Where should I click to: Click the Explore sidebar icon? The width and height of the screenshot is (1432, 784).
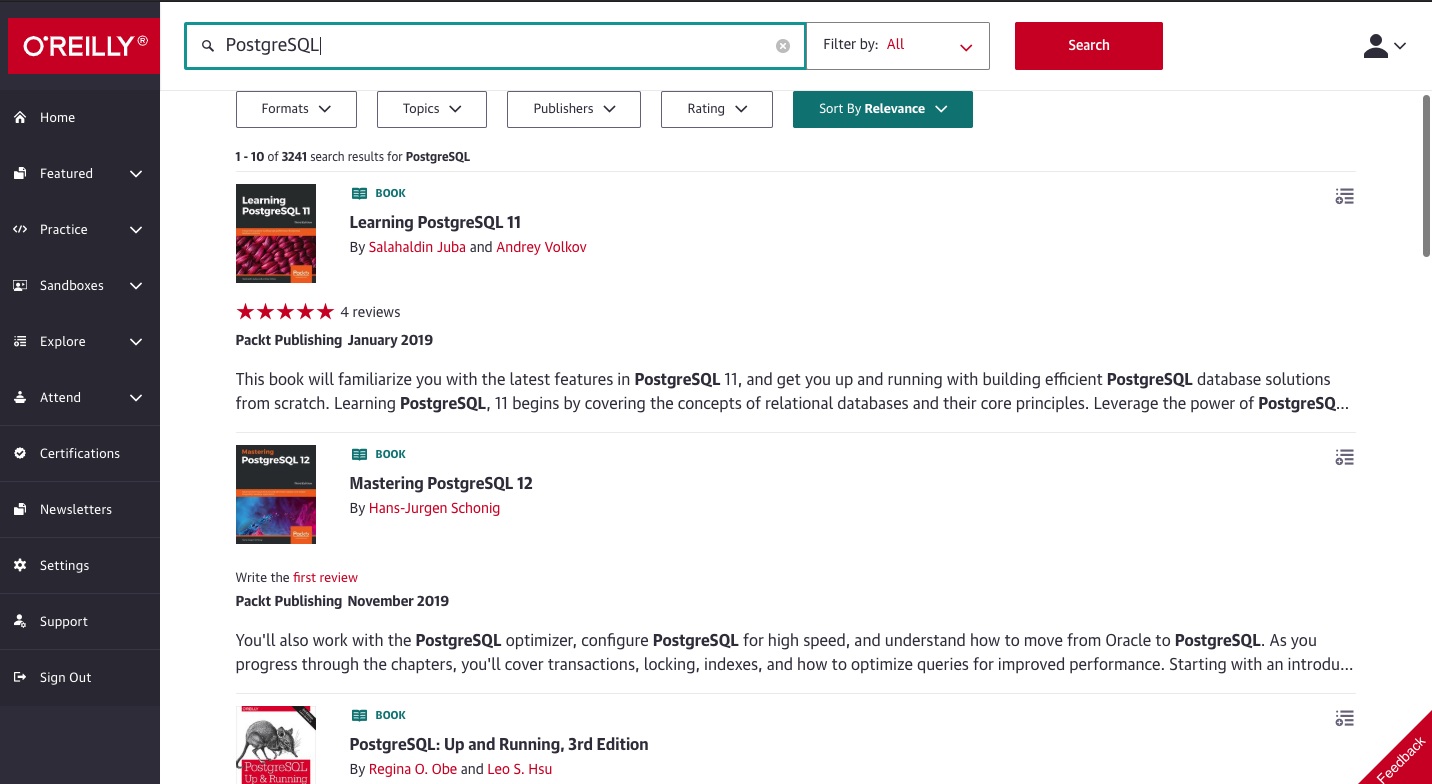click(20, 341)
